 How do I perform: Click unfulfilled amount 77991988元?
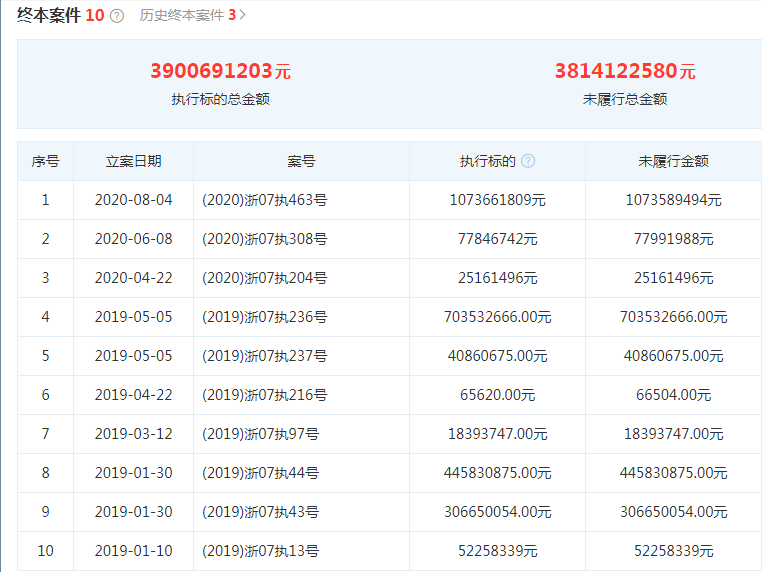coord(674,239)
